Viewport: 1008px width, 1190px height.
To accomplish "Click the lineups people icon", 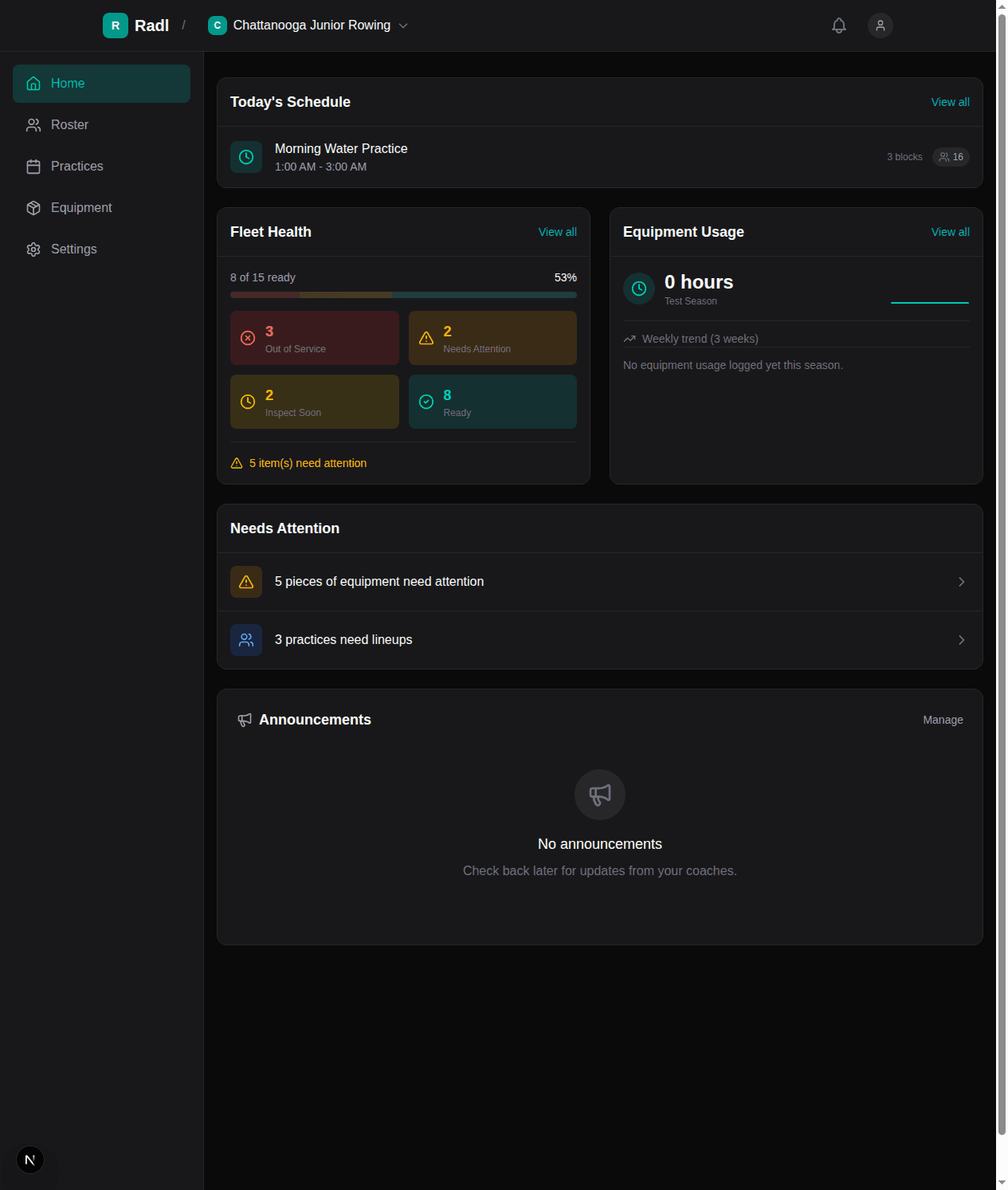I will (x=246, y=640).
